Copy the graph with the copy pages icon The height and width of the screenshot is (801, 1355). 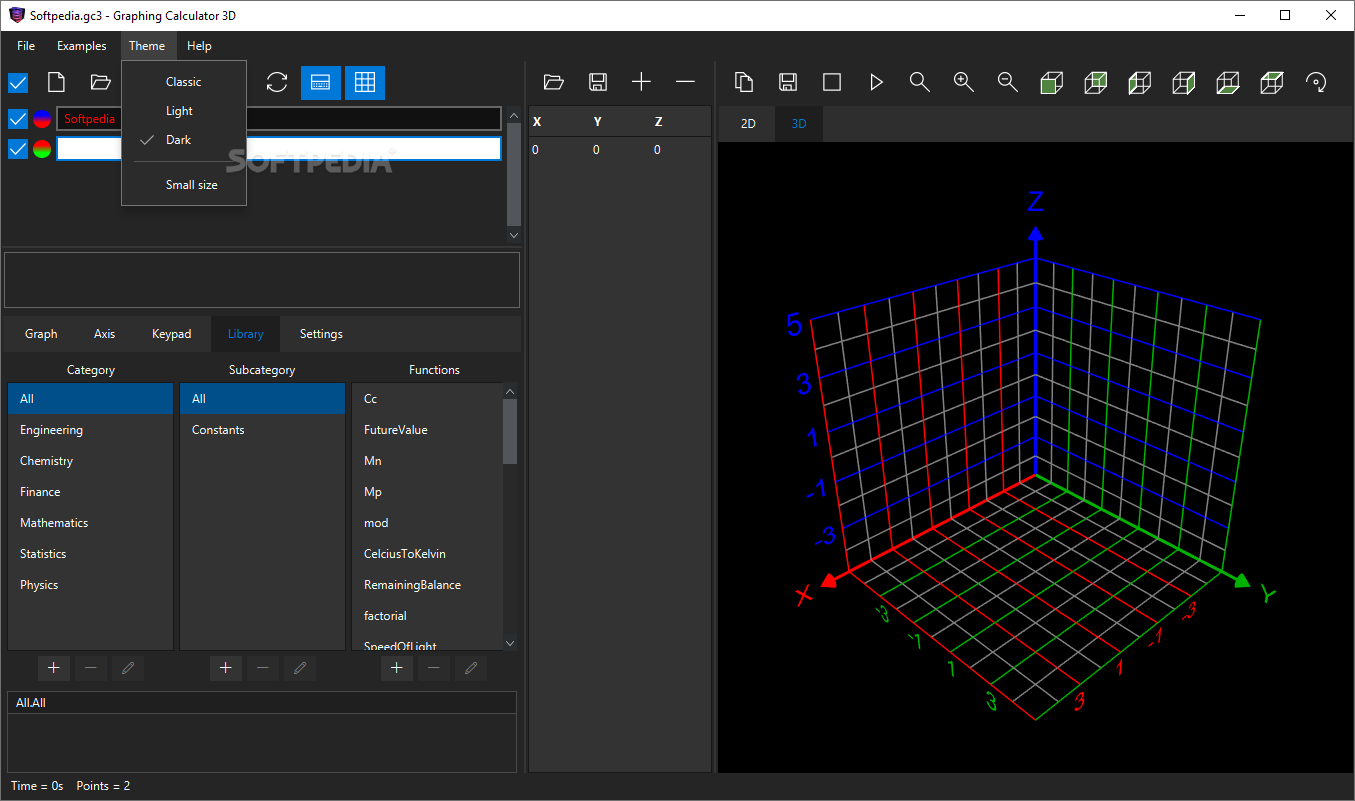tap(744, 82)
